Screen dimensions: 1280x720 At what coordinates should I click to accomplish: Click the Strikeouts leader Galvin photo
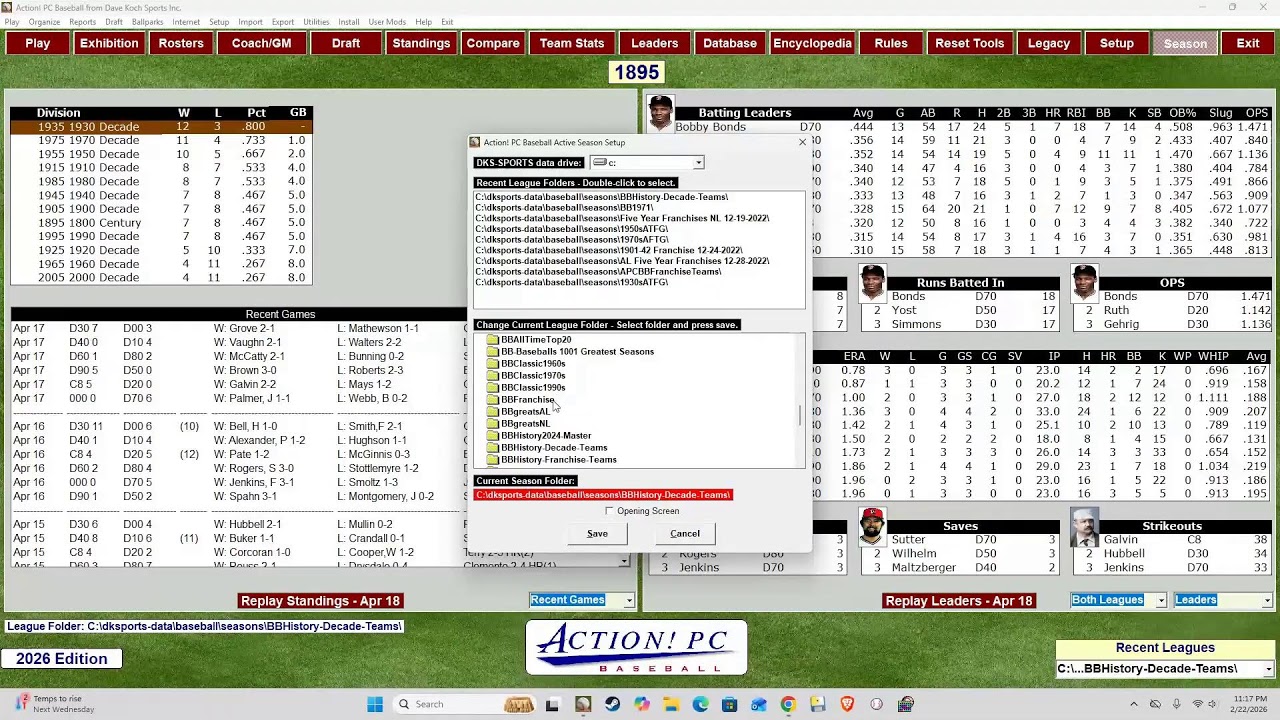[x=1084, y=527]
